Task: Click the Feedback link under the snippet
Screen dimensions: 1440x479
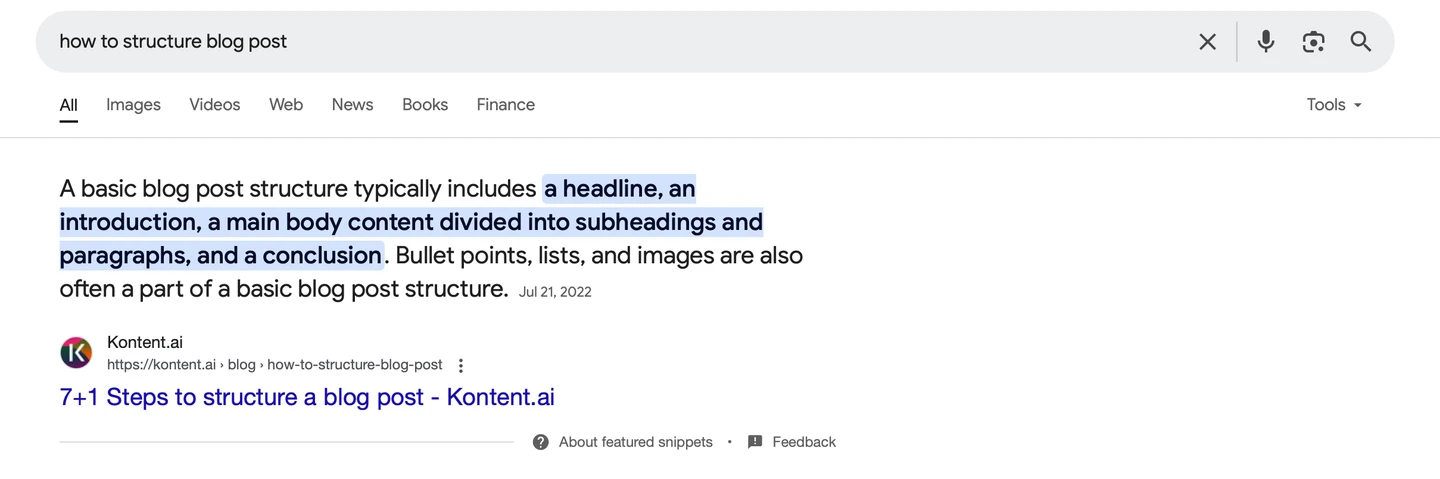Action: [803, 442]
